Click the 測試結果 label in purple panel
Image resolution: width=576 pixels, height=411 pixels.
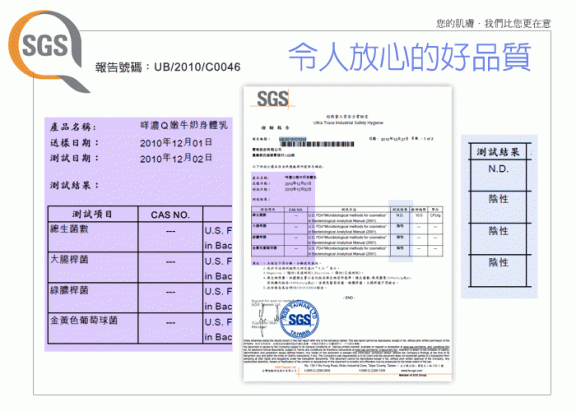pyautogui.click(x=74, y=185)
